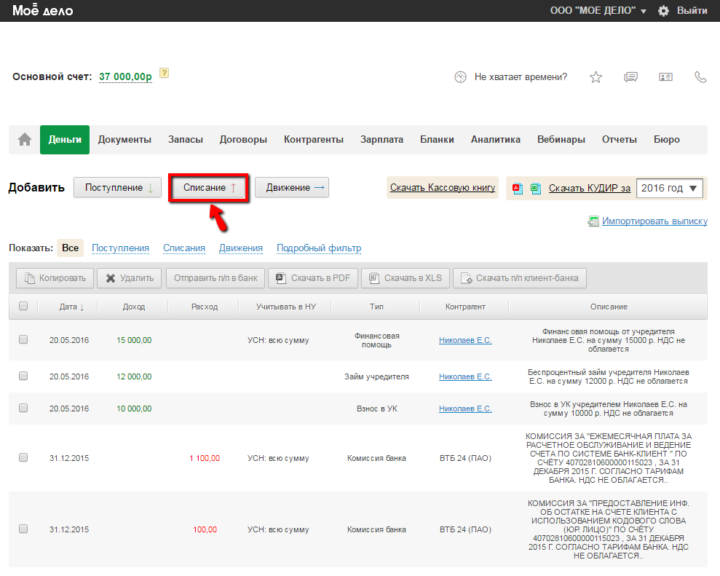720x576 pixels.
Task: Click the settings gear icon
Action: pos(663,10)
